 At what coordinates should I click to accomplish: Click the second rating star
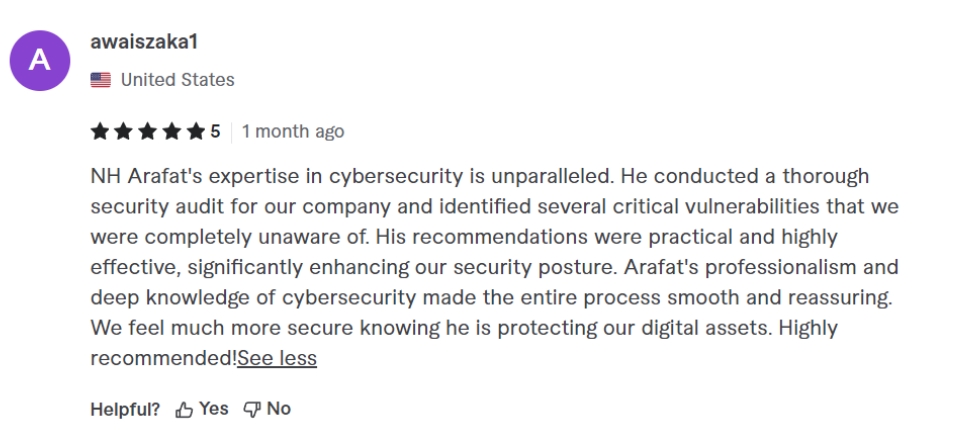click(x=122, y=131)
